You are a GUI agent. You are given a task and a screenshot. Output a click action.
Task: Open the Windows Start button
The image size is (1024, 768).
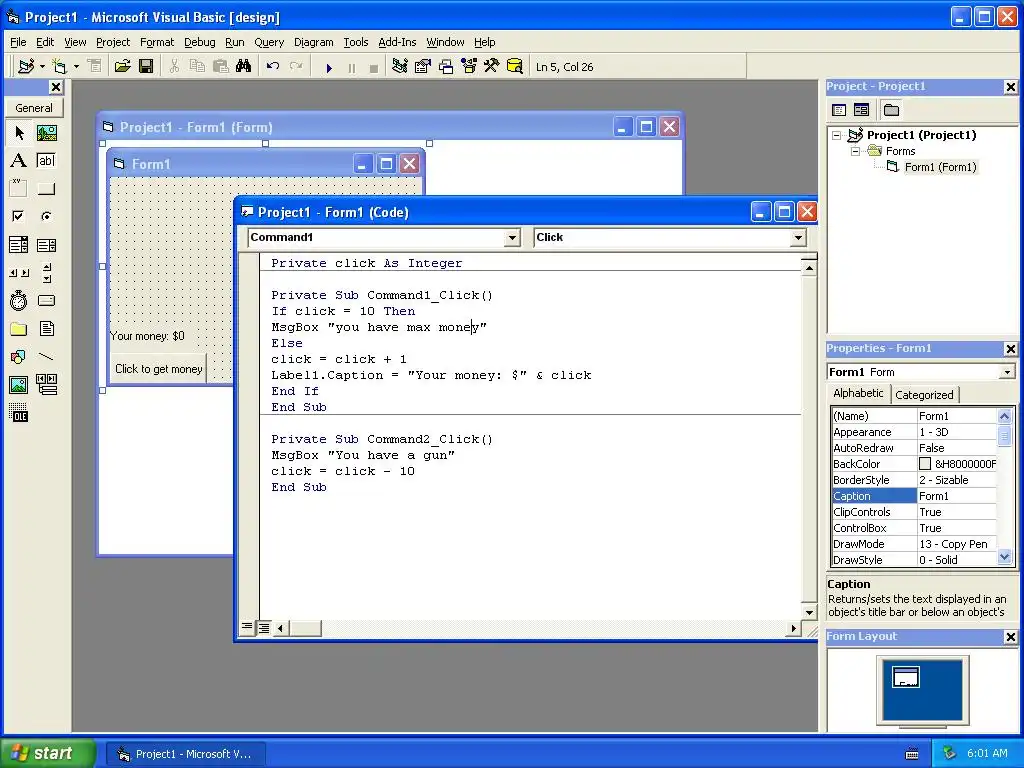coord(47,753)
